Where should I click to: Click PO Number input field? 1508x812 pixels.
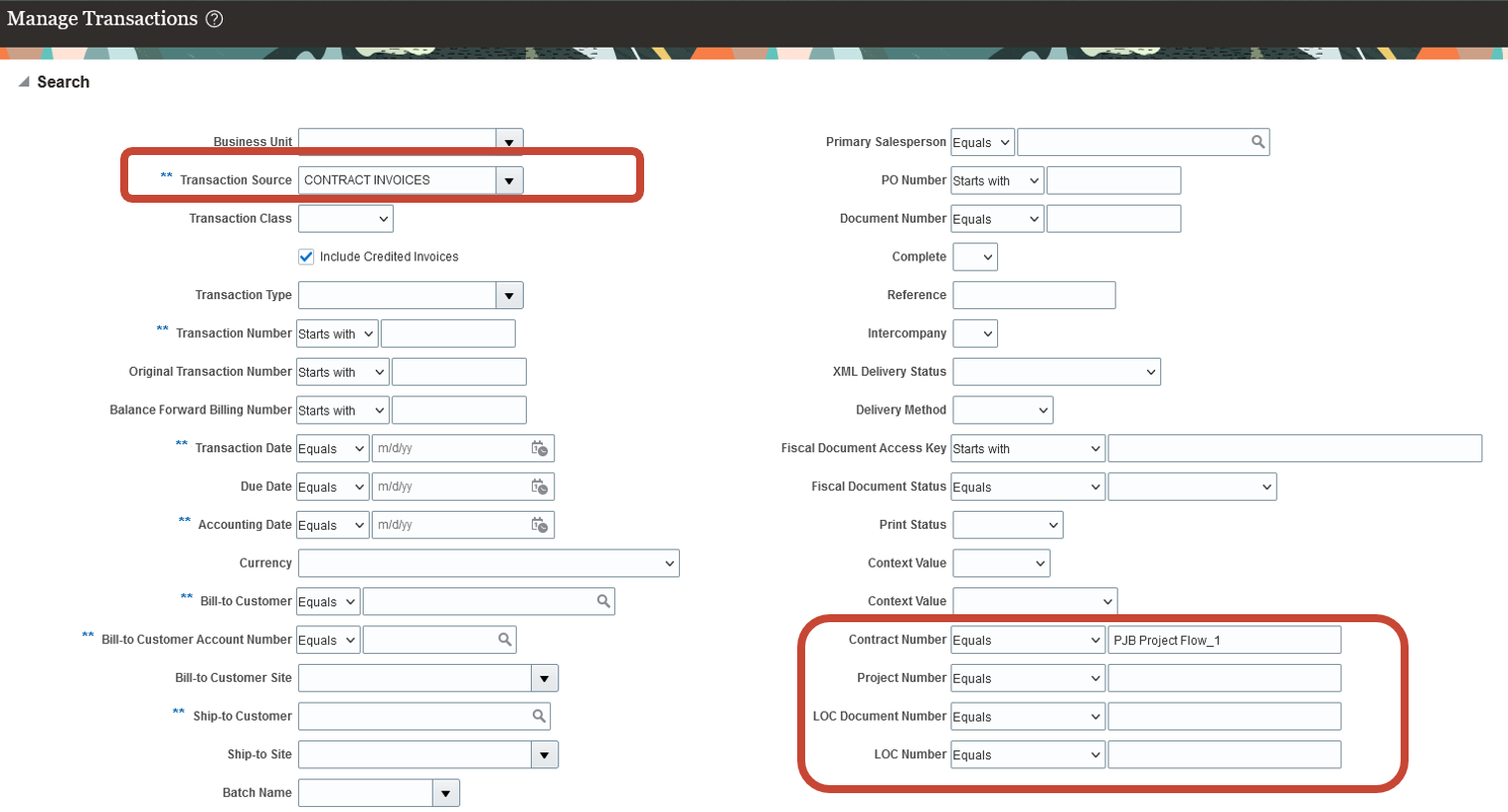pyautogui.click(x=1113, y=181)
